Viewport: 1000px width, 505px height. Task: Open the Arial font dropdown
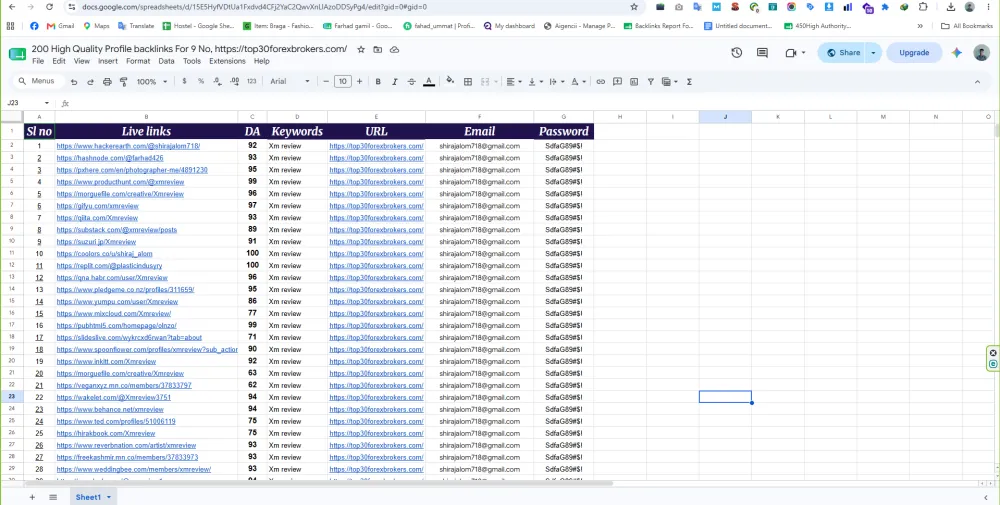point(290,82)
